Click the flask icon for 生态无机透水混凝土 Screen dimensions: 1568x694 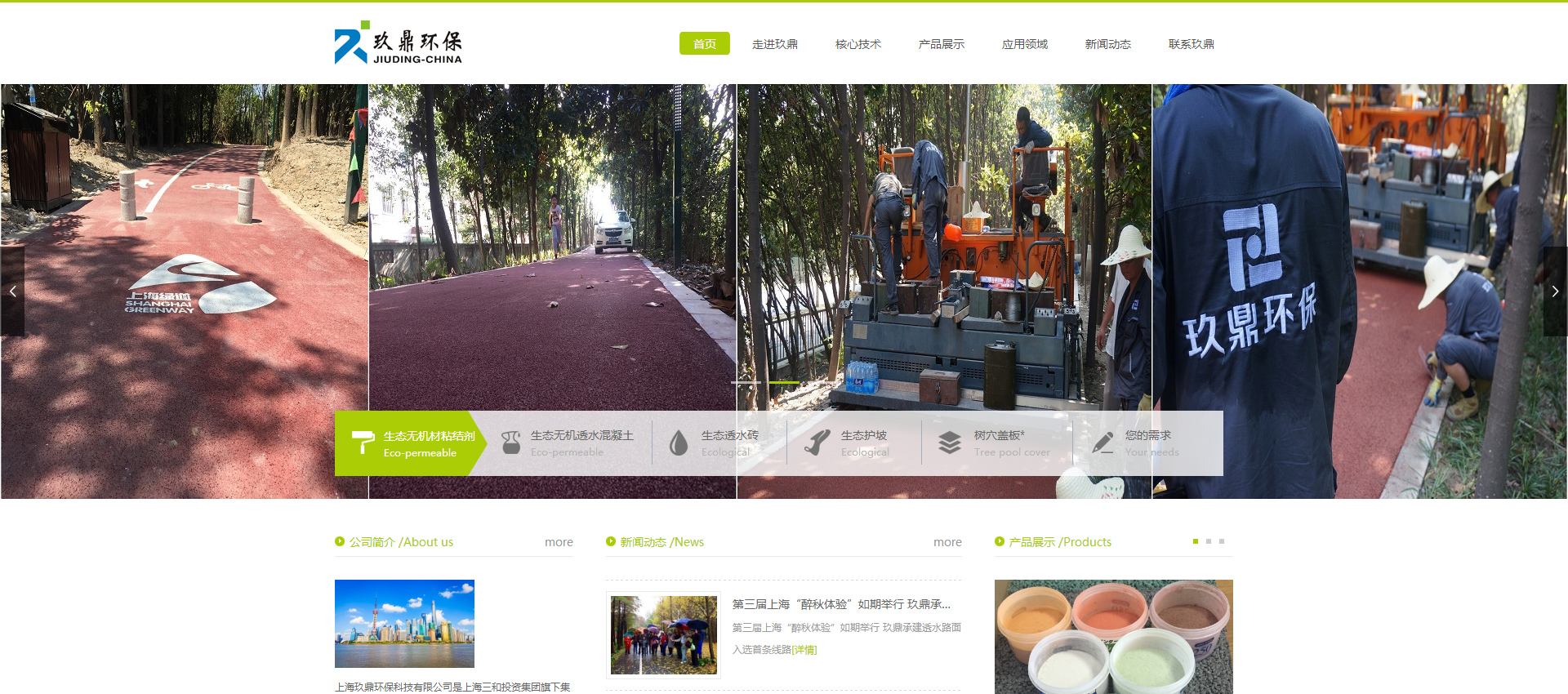(x=511, y=443)
